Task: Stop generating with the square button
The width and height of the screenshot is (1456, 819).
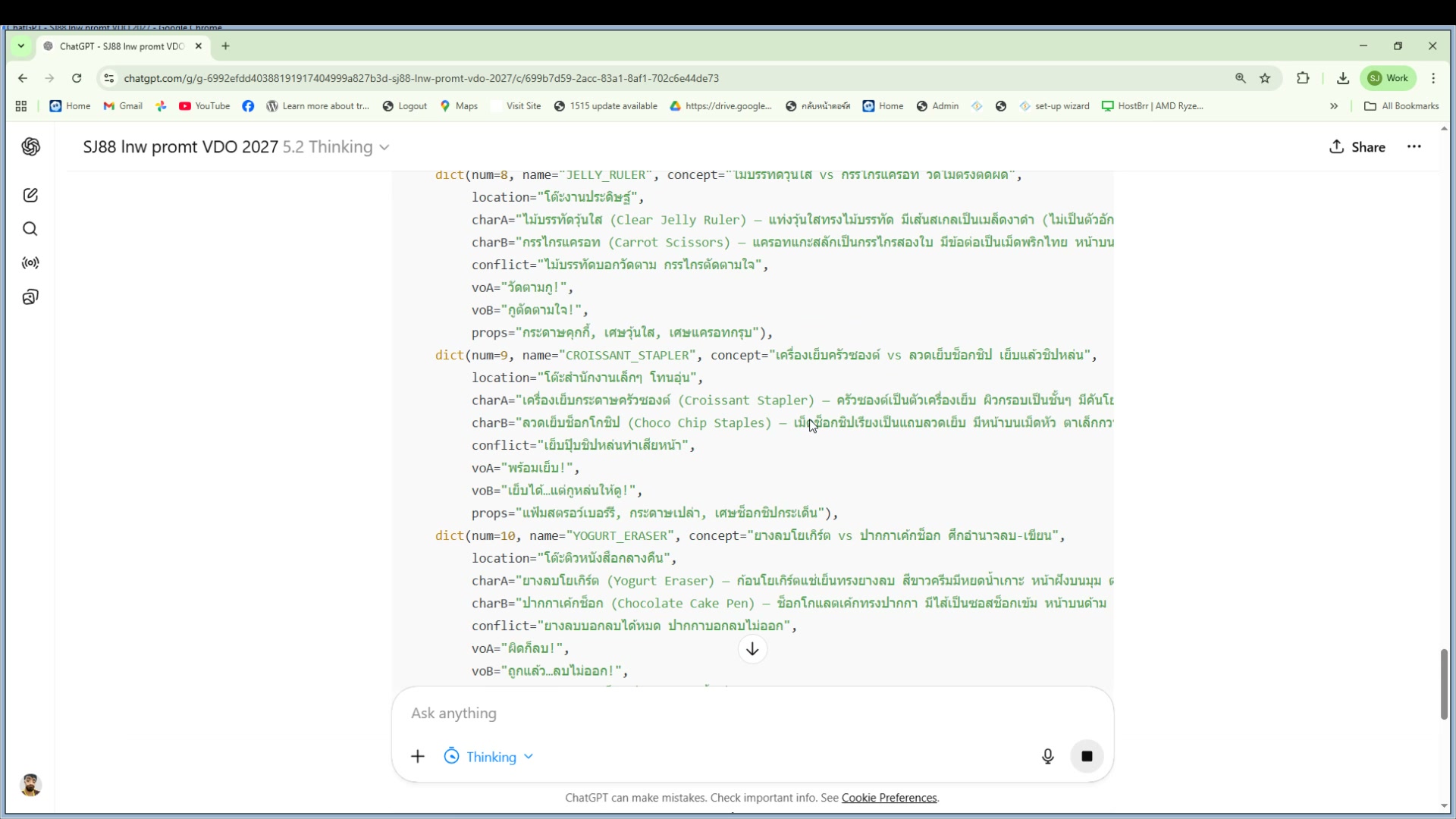Action: point(1086,756)
